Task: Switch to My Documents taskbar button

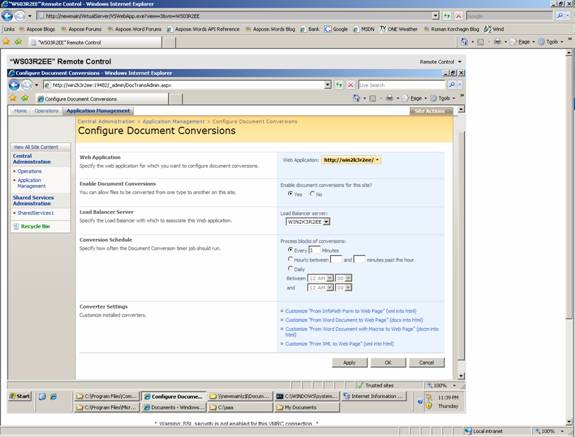Action: (x=307, y=407)
